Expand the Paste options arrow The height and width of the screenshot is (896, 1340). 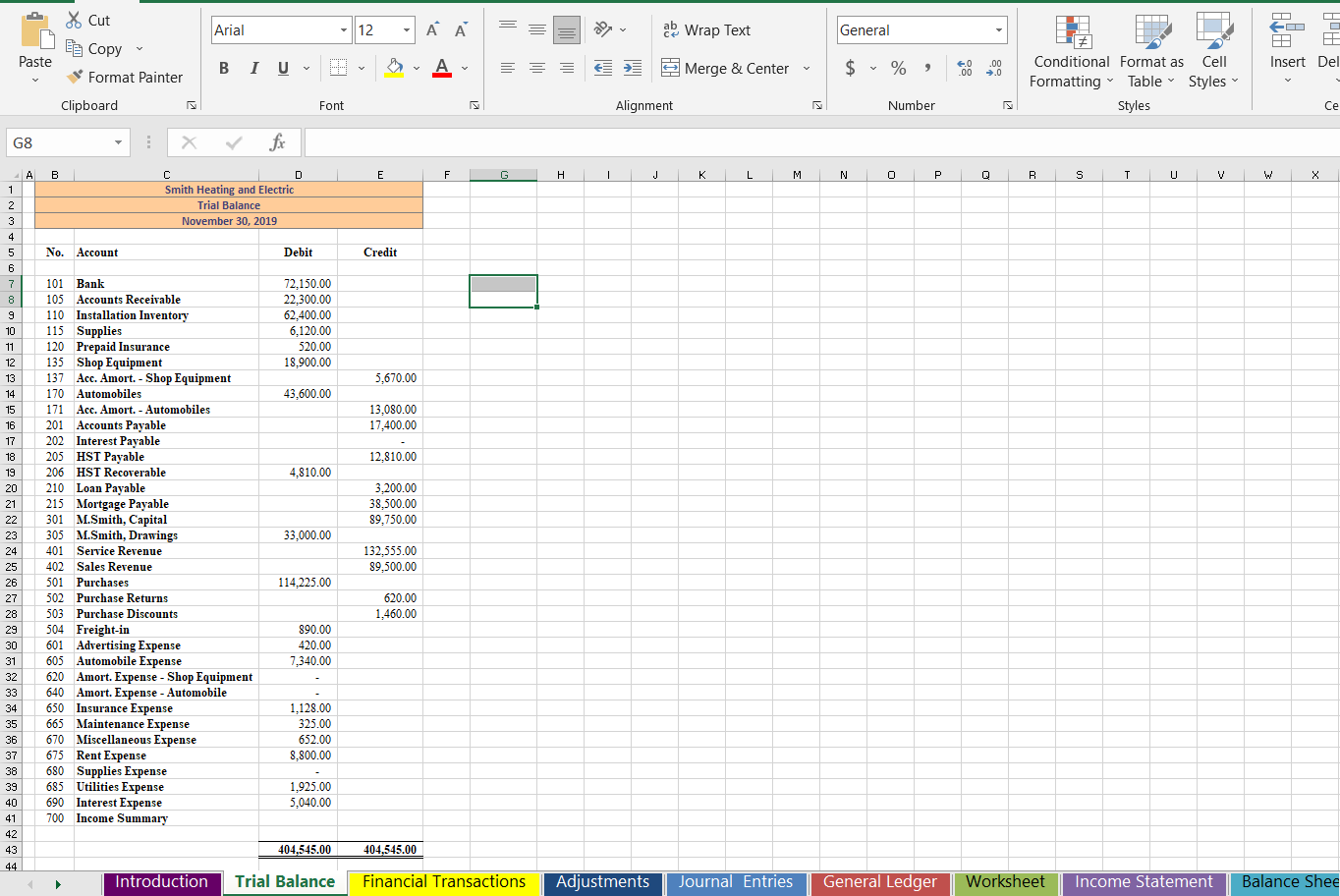tap(35, 80)
